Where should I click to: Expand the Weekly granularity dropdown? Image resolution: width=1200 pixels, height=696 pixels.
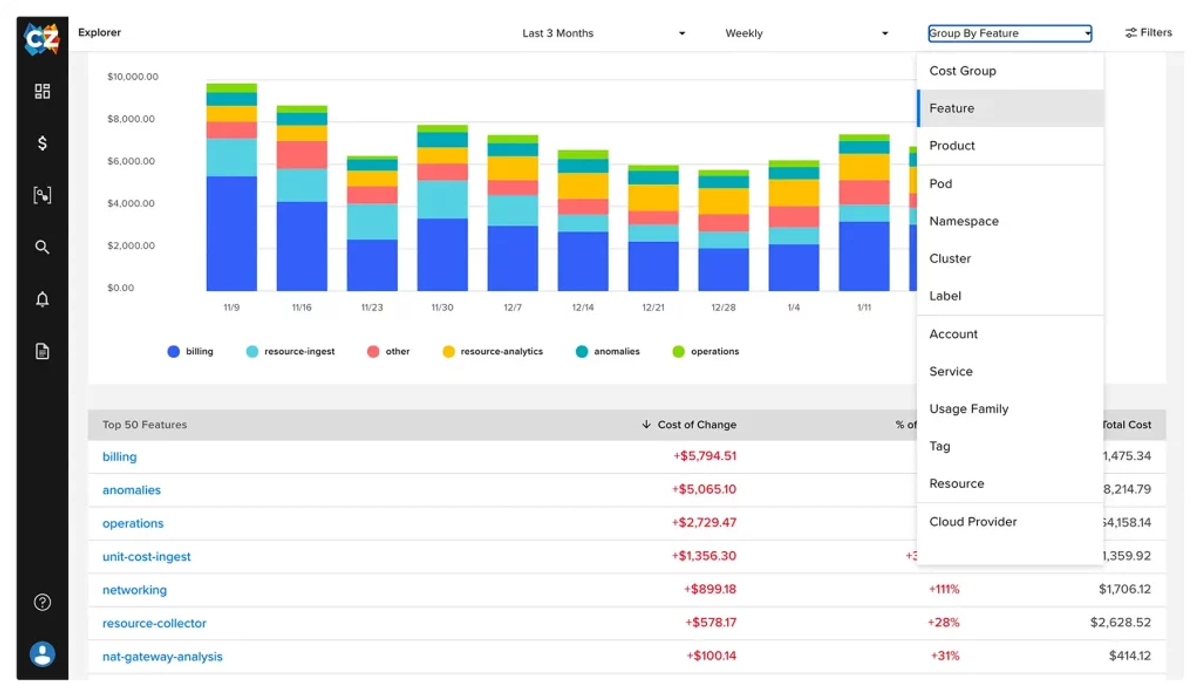click(806, 33)
